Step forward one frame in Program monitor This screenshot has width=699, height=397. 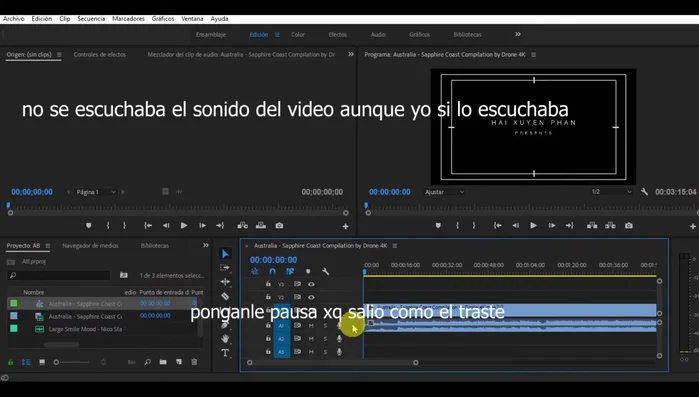552,225
